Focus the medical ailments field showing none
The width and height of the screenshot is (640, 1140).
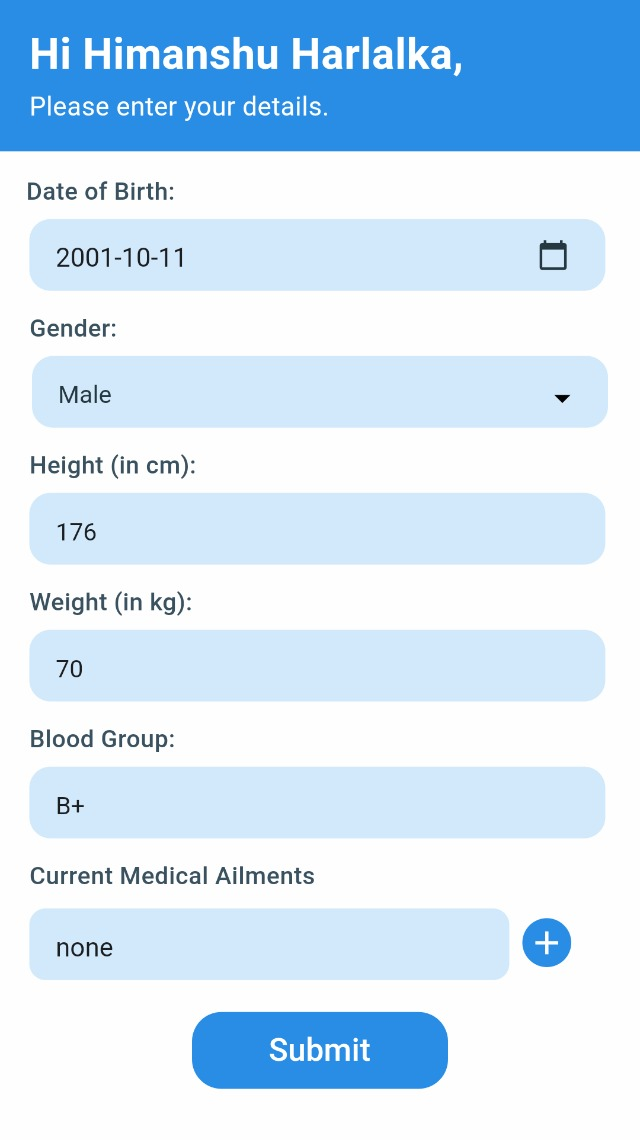click(269, 944)
